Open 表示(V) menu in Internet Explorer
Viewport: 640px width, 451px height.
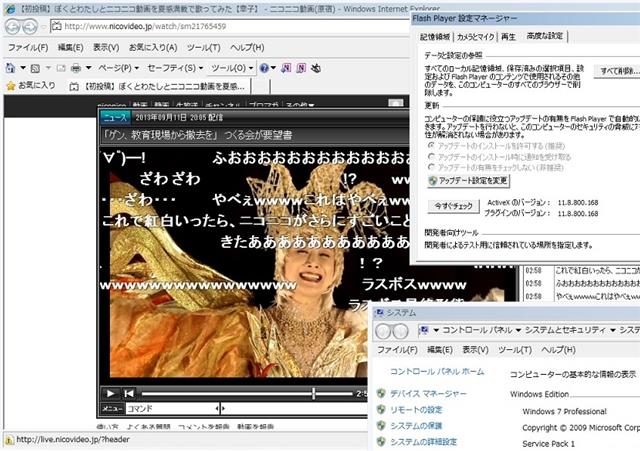click(106, 48)
